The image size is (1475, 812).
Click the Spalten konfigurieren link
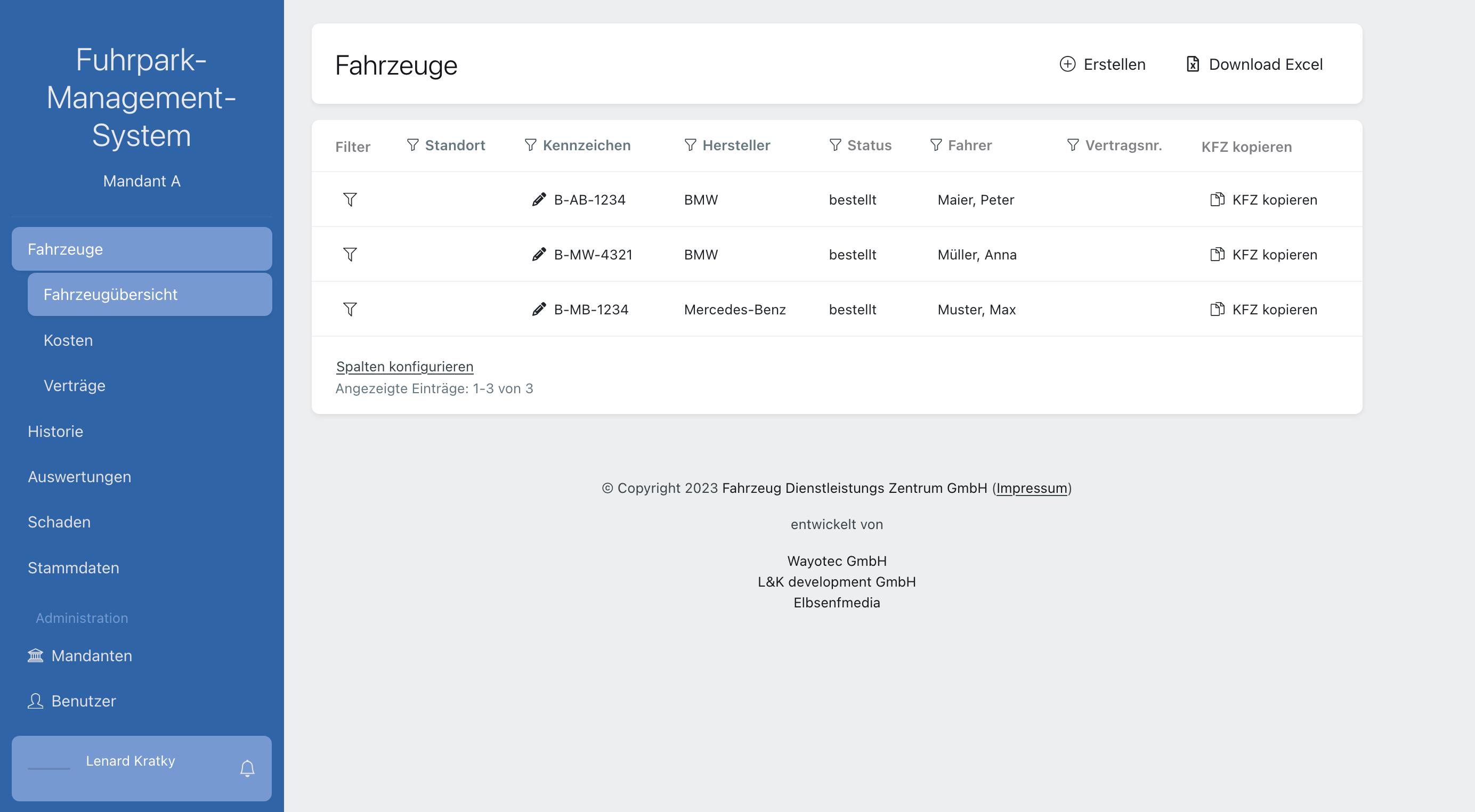[x=404, y=367]
